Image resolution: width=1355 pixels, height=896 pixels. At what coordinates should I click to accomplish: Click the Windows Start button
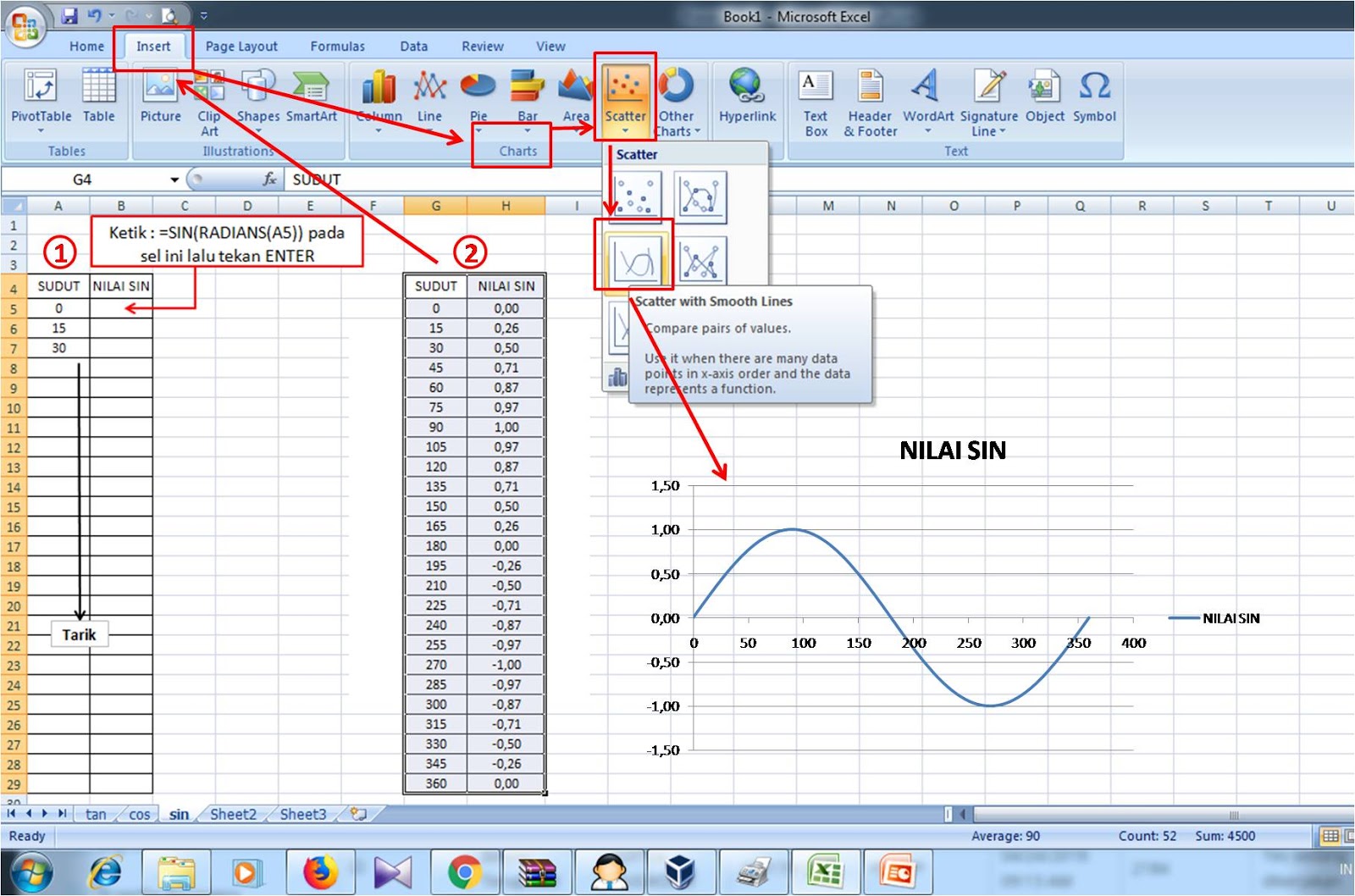pyautogui.click(x=30, y=872)
